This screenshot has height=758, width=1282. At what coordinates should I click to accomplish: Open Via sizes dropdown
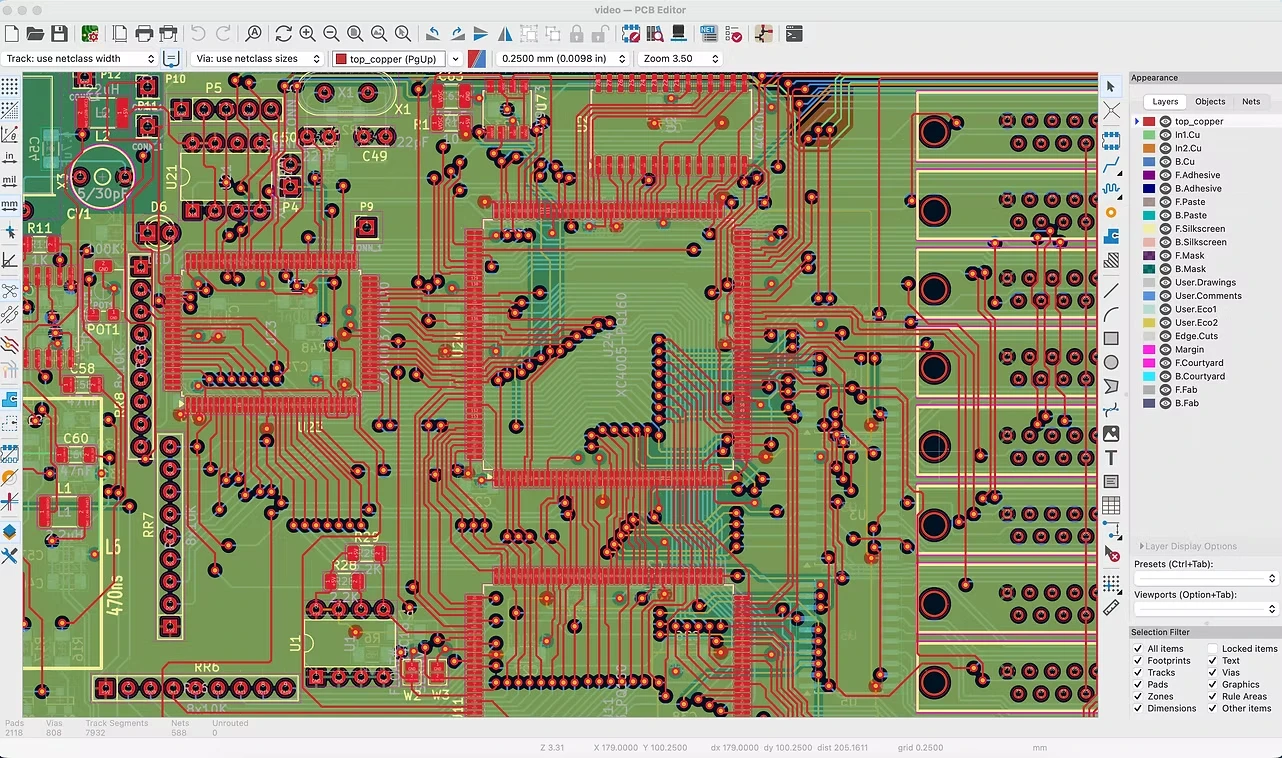coord(258,59)
